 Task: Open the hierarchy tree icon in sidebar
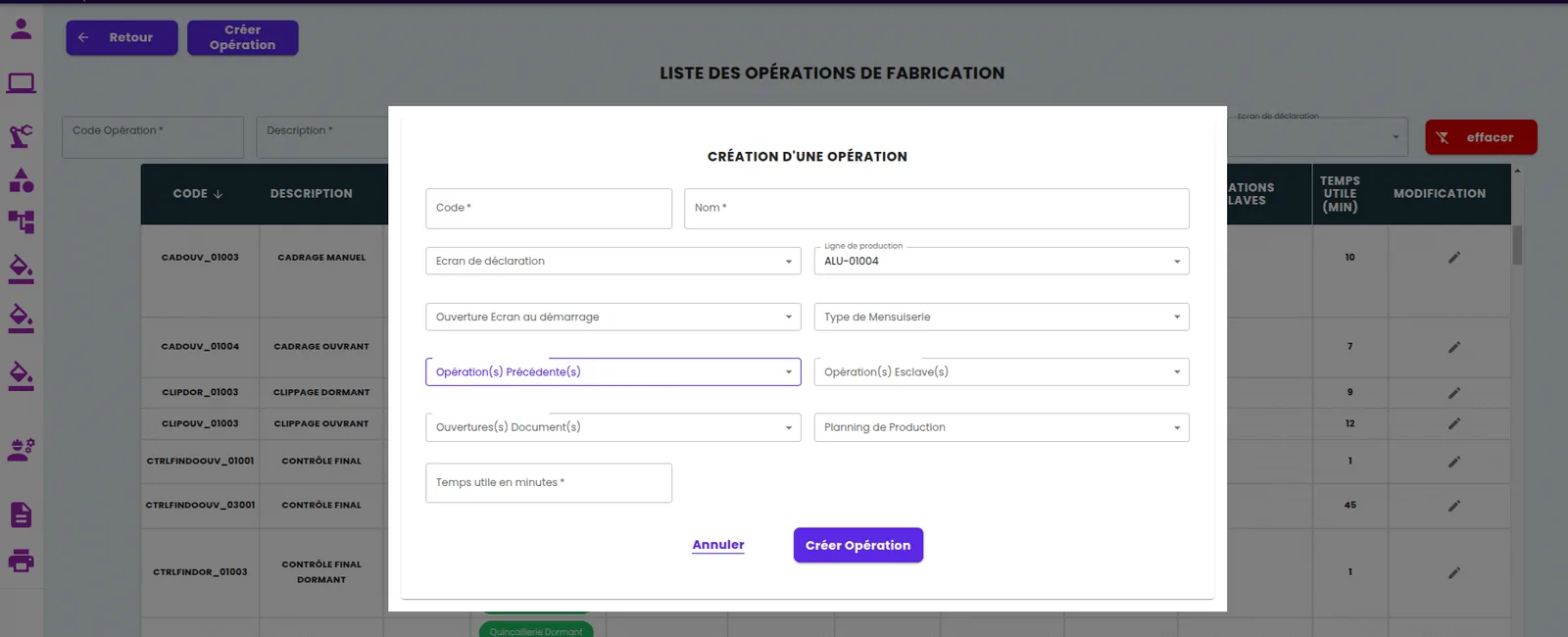(21, 222)
